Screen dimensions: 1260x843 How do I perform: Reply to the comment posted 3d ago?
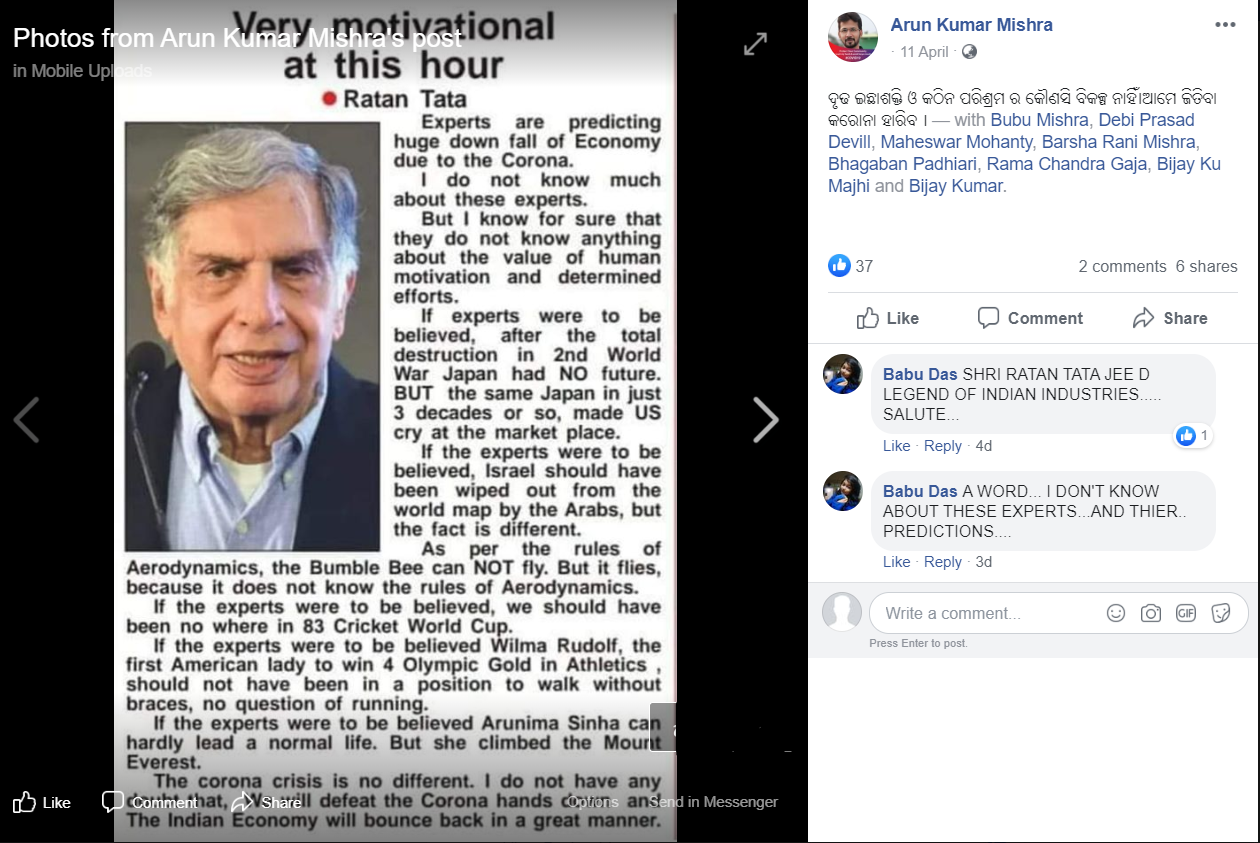coord(943,562)
